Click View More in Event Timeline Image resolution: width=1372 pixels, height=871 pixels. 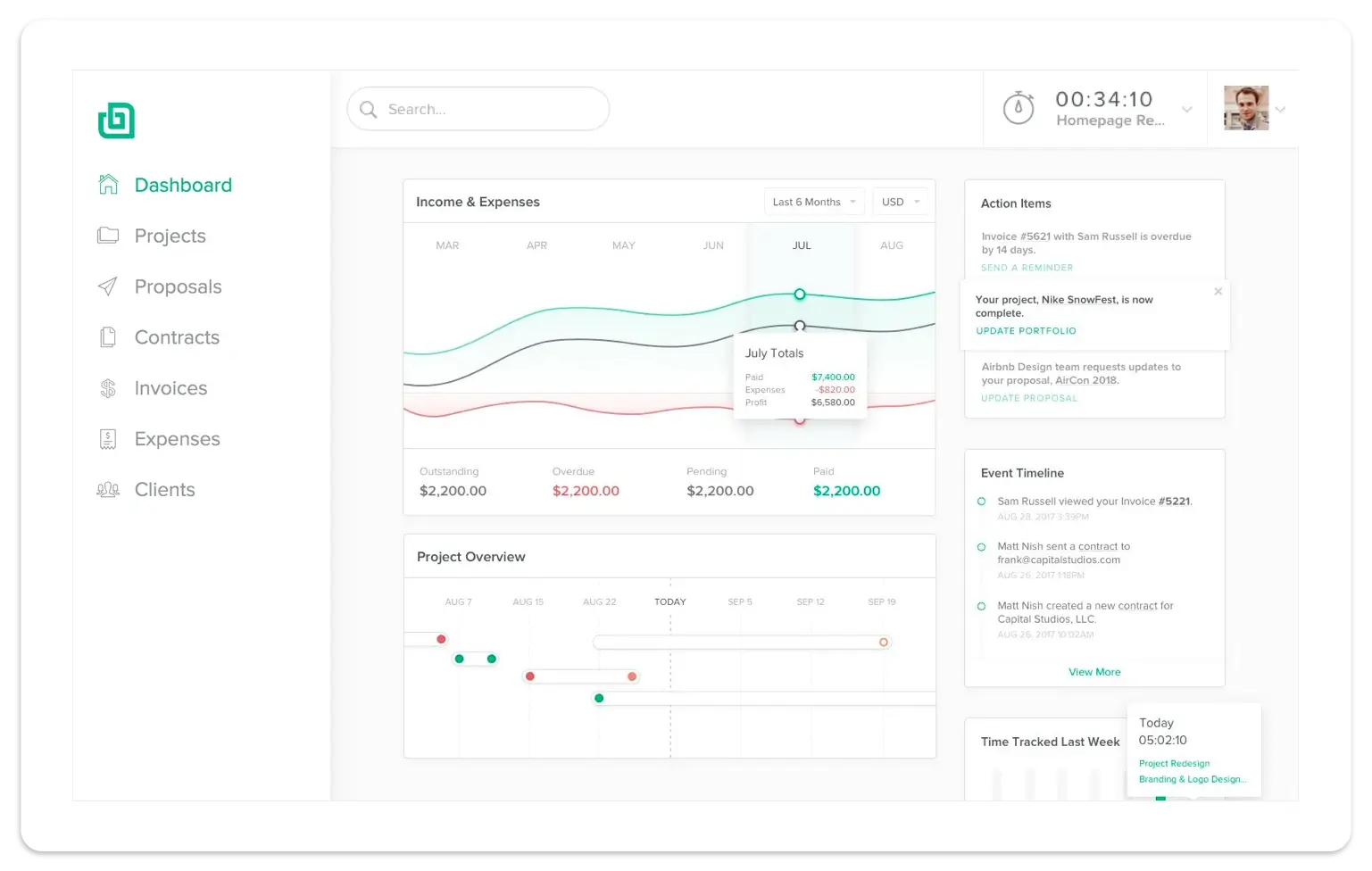1094,671
